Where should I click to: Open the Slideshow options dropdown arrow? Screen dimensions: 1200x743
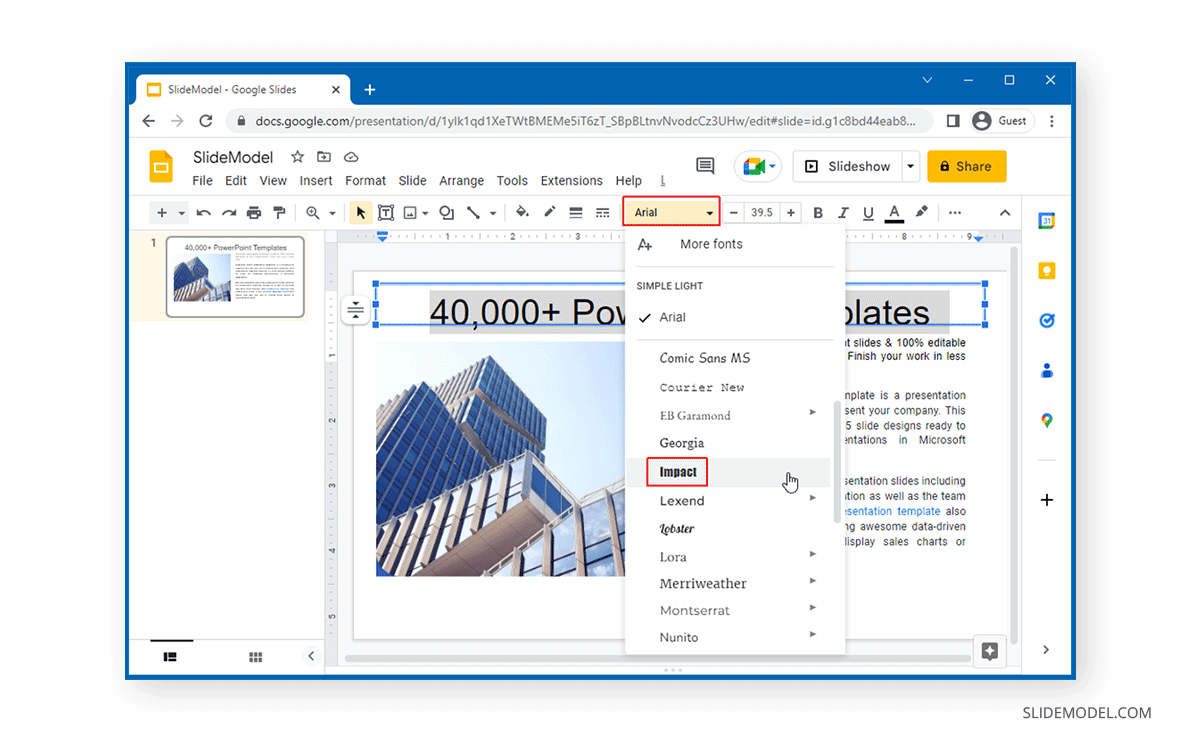[910, 166]
